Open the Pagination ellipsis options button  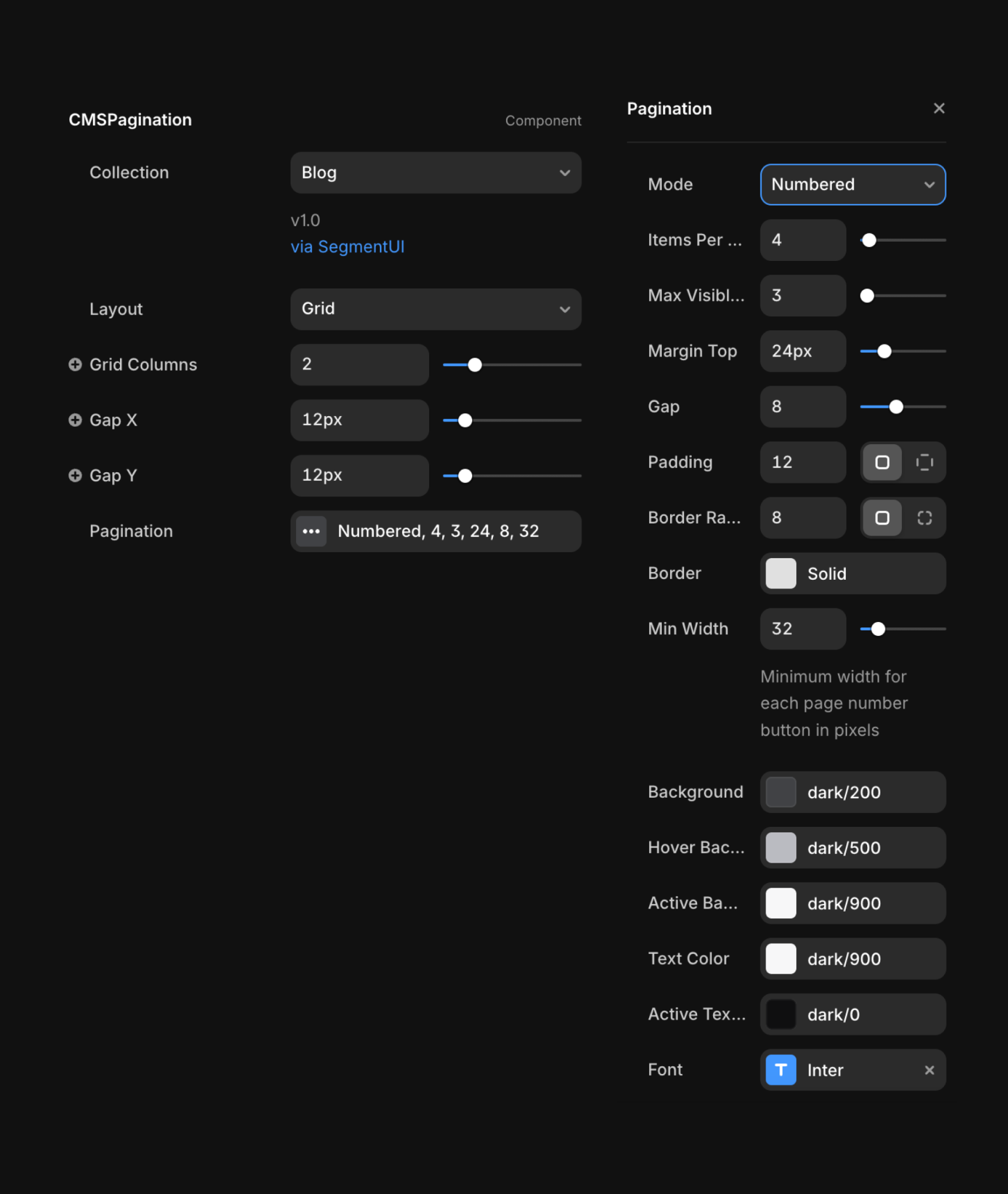click(311, 531)
